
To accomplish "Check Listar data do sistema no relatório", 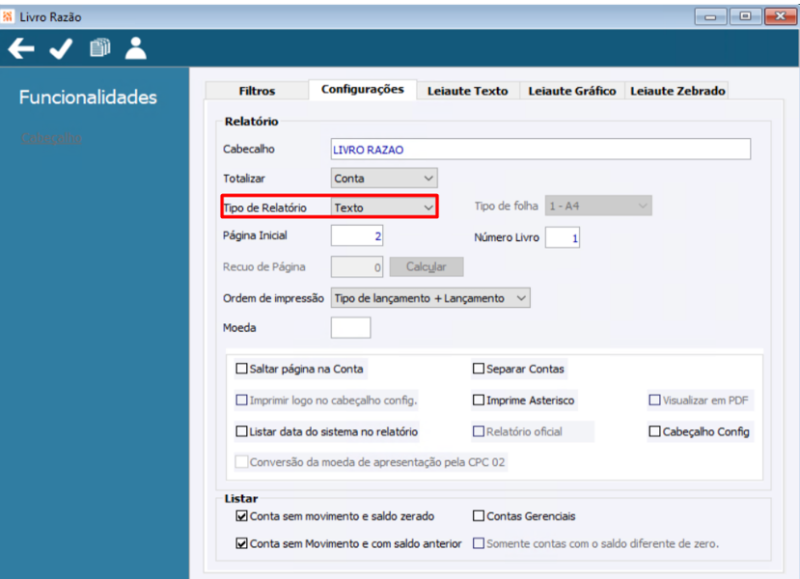I will 242,432.
